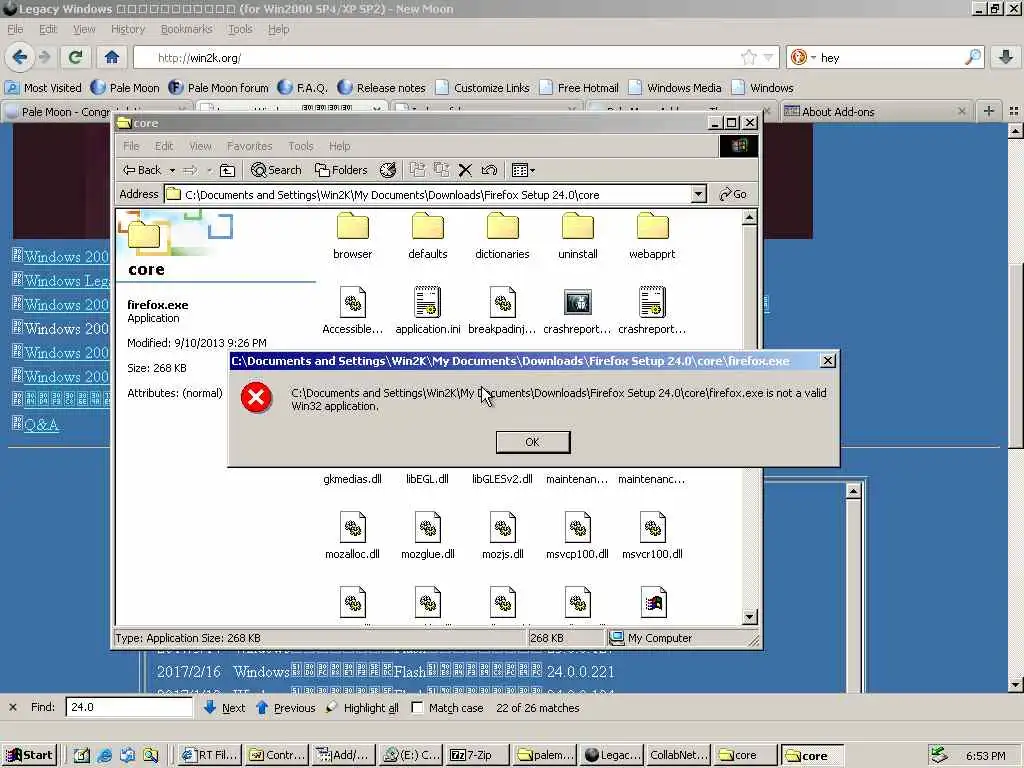Click Internet Explorer quick launch icon
This screenshot has width=1024, height=768.
pos(104,756)
